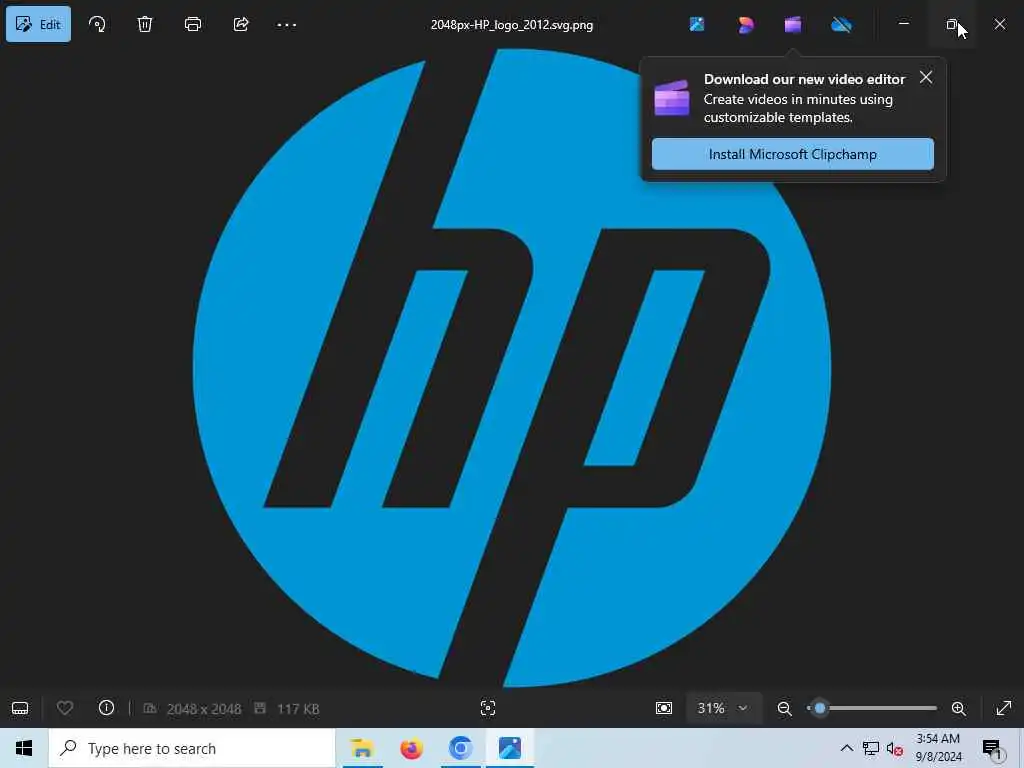Open File Explorer from the taskbar
Image resolution: width=1024 pixels, height=768 pixels.
pos(362,748)
